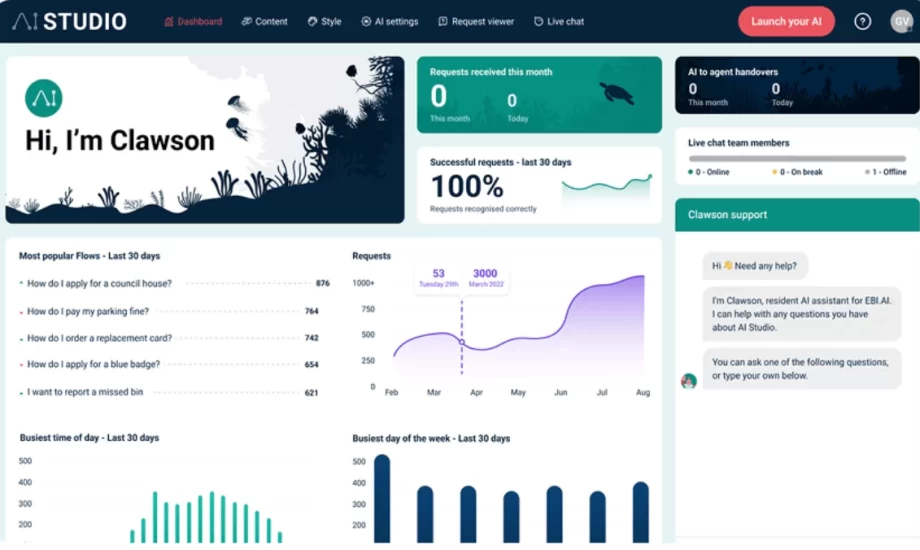Viewport: 920px width, 550px height.
Task: Select 'How do I apply for a council house?'
Action: pos(99,284)
